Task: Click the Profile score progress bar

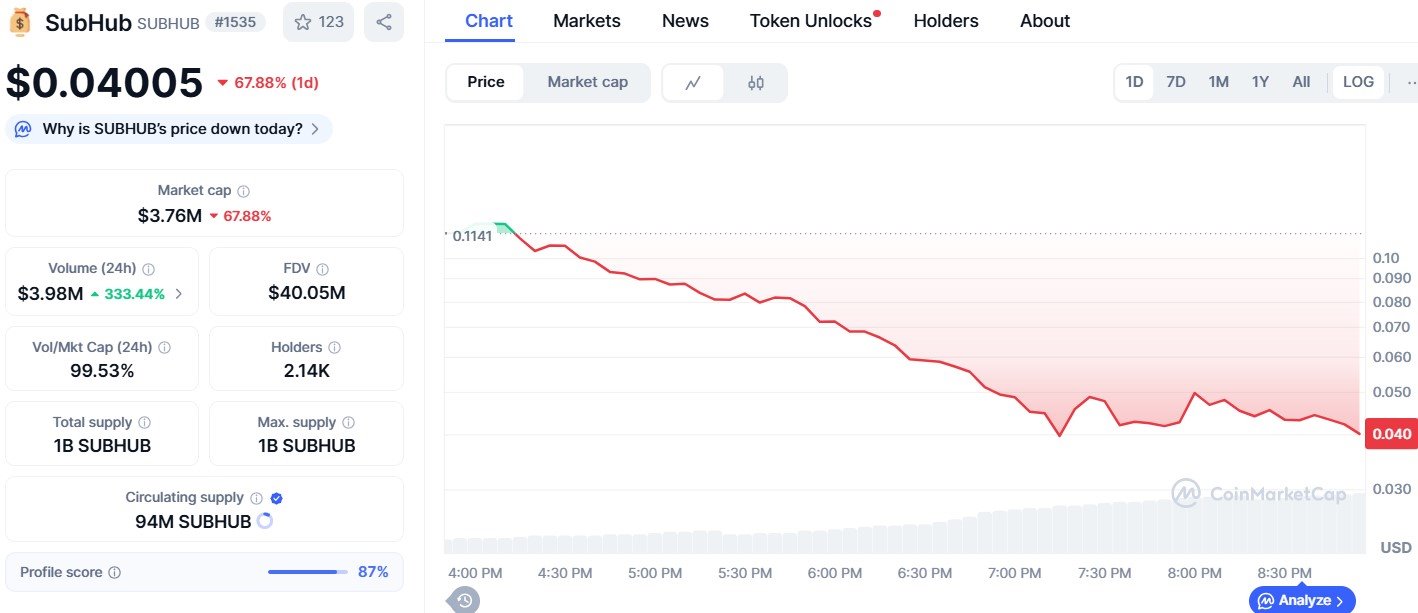Action: click(307, 572)
